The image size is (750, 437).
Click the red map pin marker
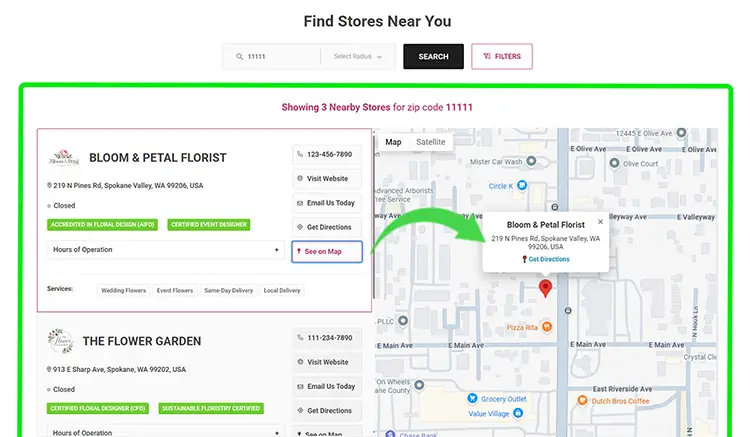[545, 288]
